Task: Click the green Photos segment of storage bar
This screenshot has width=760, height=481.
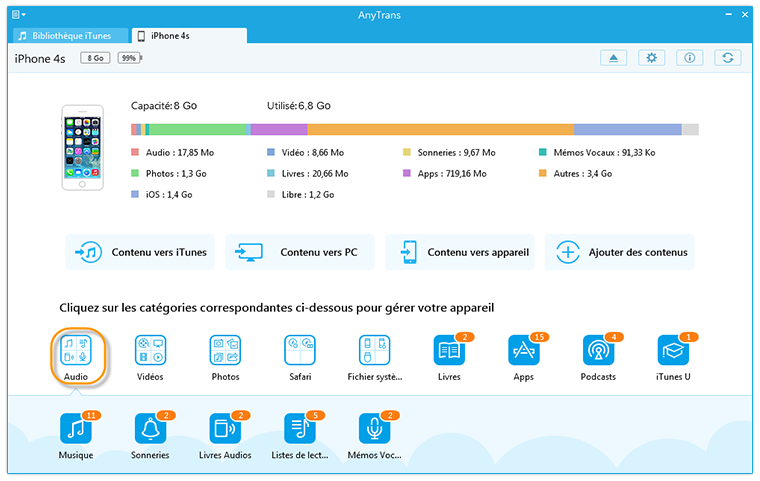Action: pyautogui.click(x=197, y=129)
